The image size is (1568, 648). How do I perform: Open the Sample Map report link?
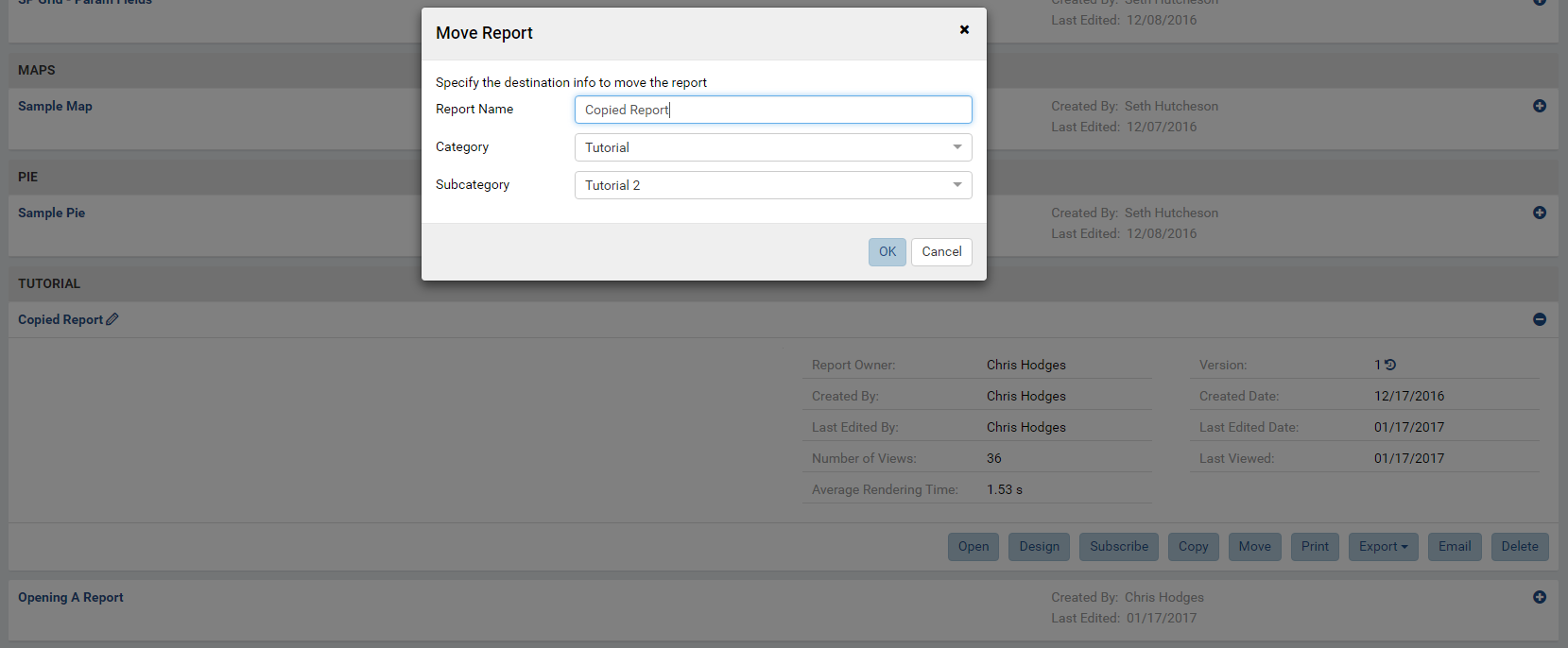(55, 106)
